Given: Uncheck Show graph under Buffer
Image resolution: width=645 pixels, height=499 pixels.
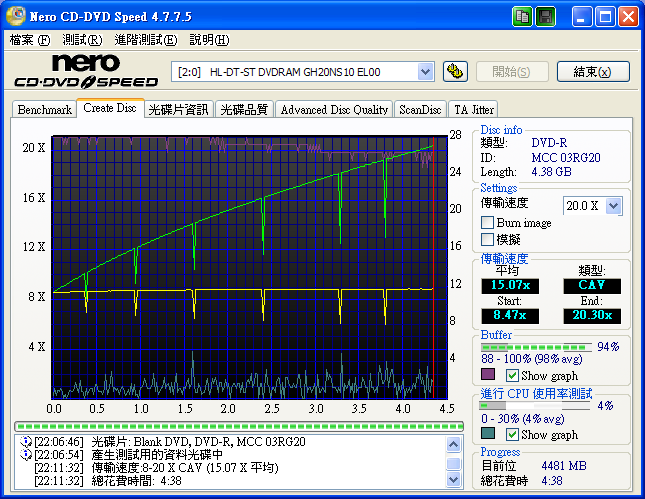Looking at the screenshot, I should (512, 375).
